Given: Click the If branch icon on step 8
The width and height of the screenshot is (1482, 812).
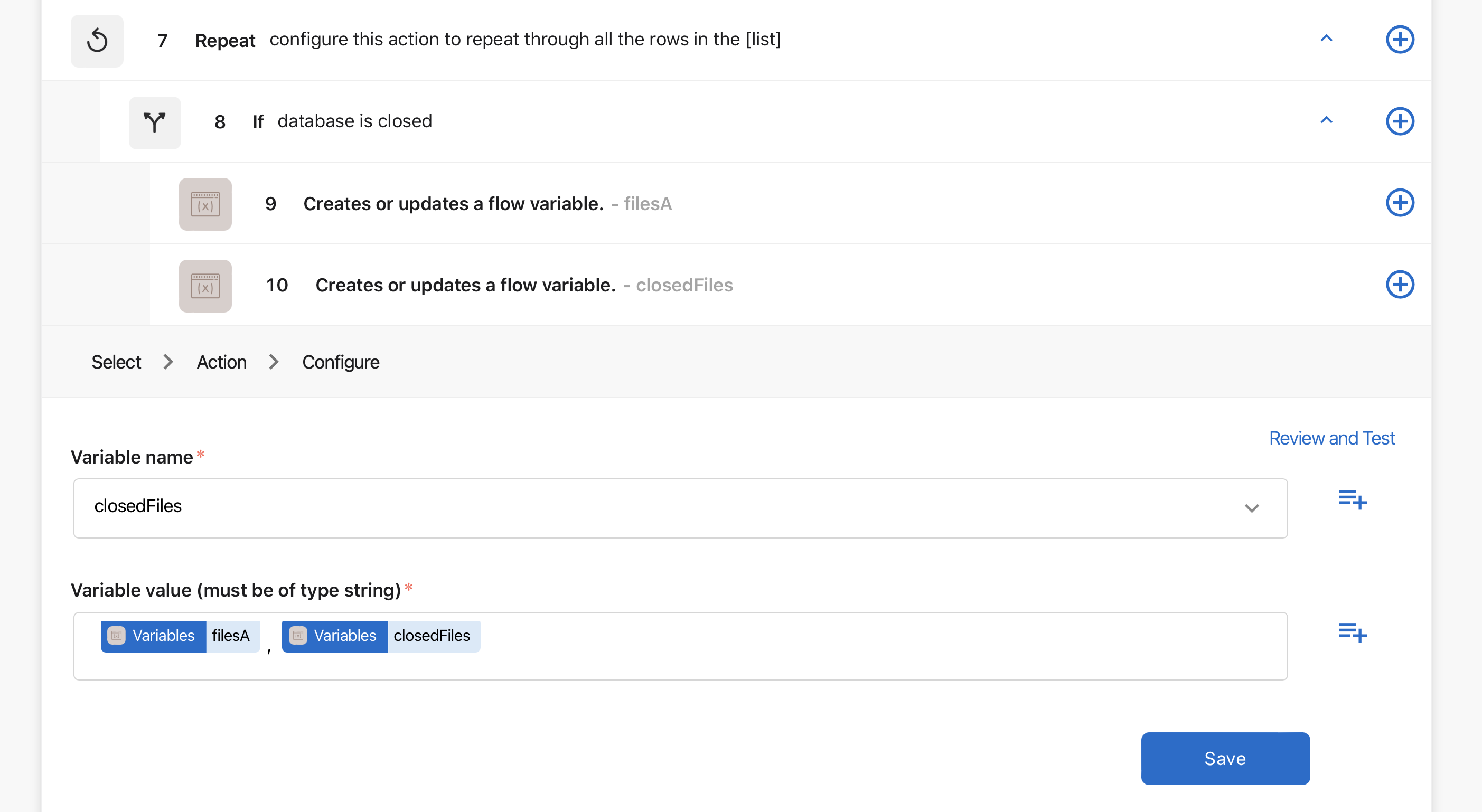Looking at the screenshot, I should (x=154, y=122).
